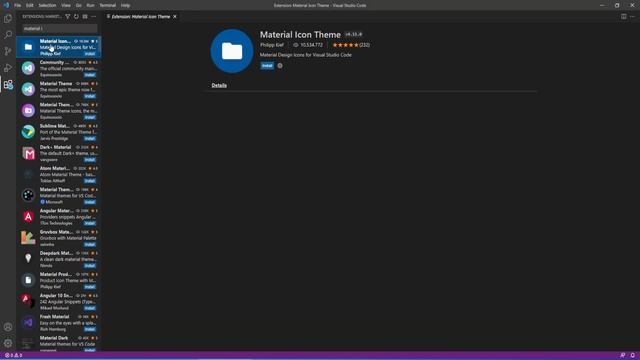The height and width of the screenshot is (360, 640).
Task: Click the Dark+ Material extension icon
Action: point(28,153)
